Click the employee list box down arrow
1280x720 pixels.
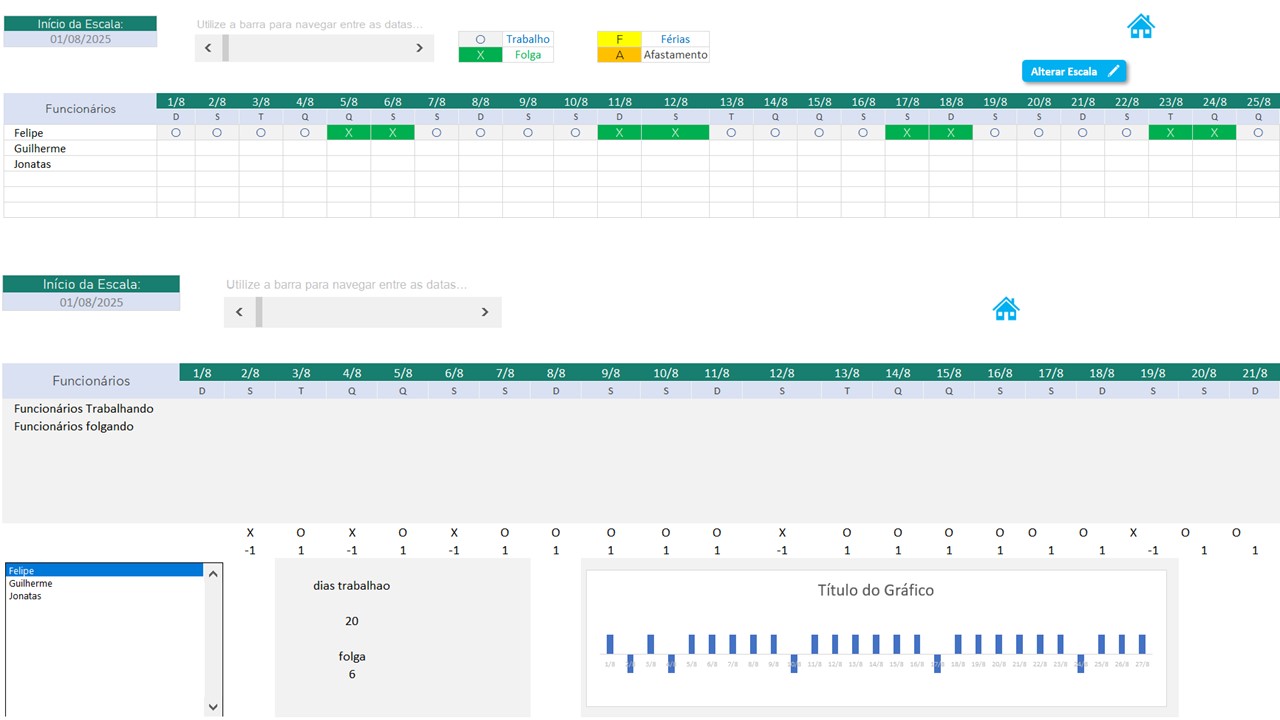click(x=213, y=706)
